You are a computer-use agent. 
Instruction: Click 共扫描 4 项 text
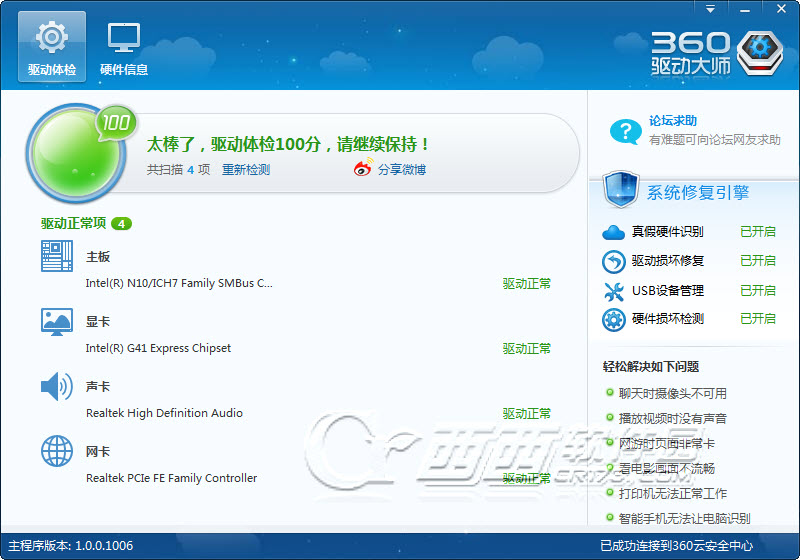click(178, 169)
